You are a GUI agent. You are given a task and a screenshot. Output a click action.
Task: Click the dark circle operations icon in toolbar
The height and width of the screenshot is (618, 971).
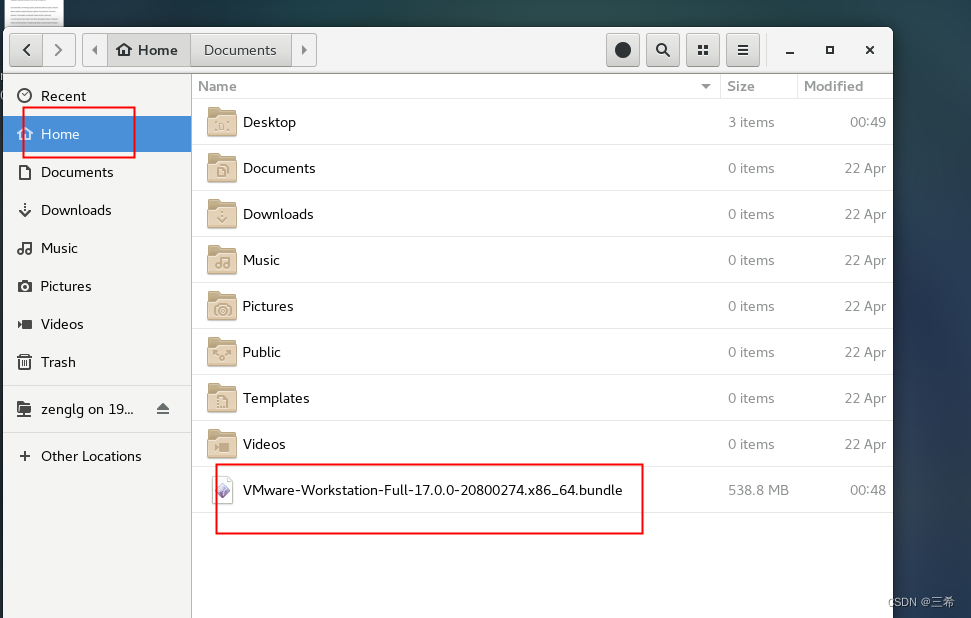click(x=622, y=49)
